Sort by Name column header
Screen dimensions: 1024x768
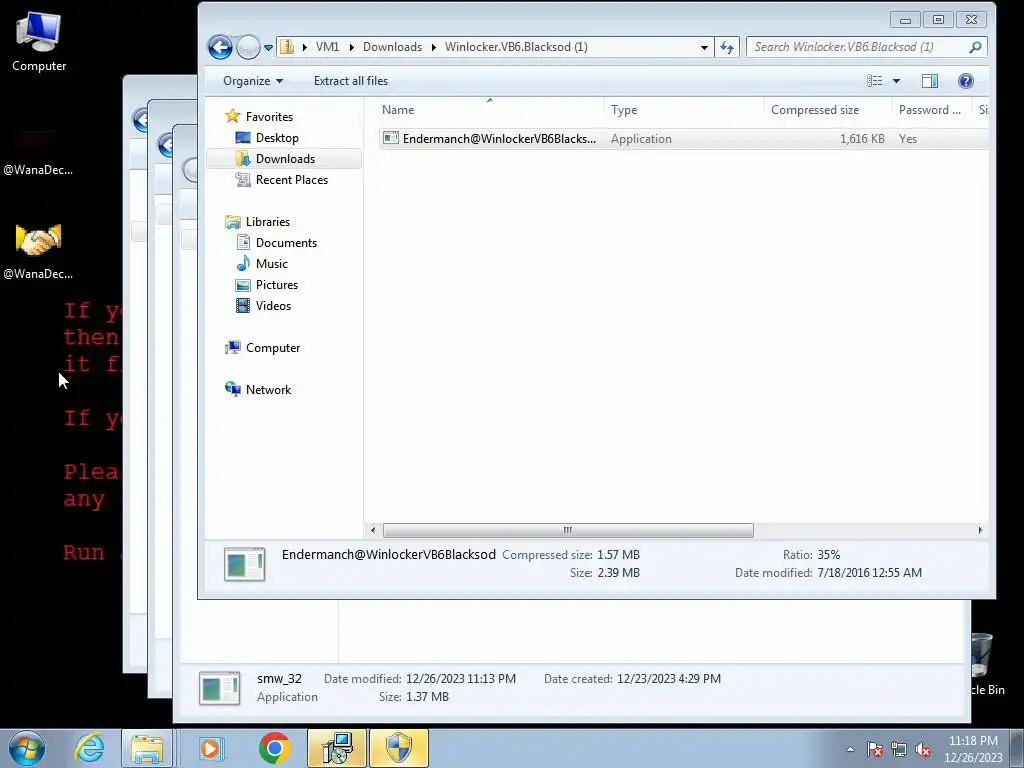(x=490, y=110)
